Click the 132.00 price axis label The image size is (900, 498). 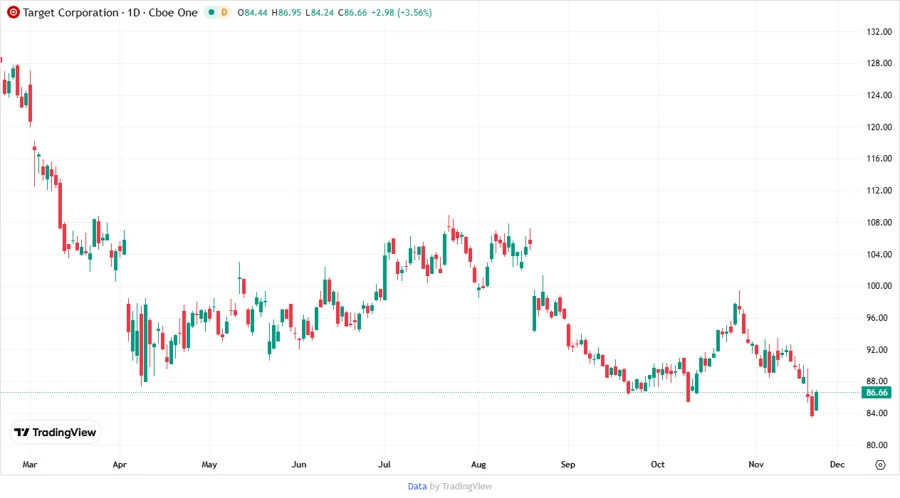pos(879,32)
